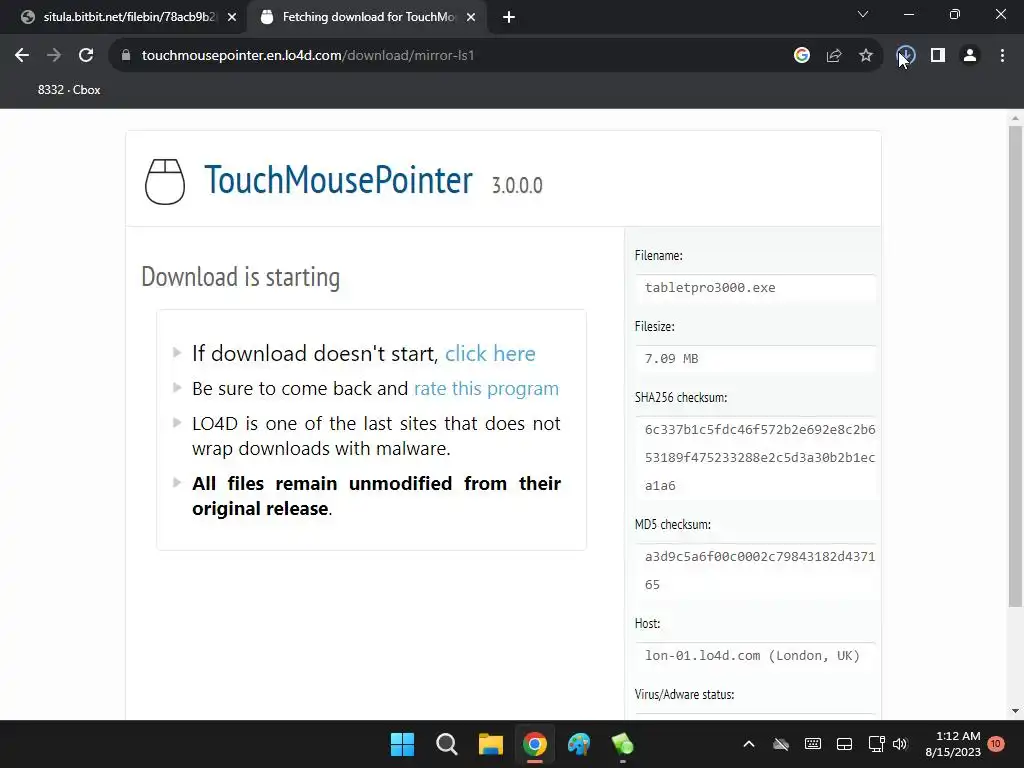Screen dimensions: 1024x768
Task: Click the Google icon in address bar
Action: click(802, 56)
